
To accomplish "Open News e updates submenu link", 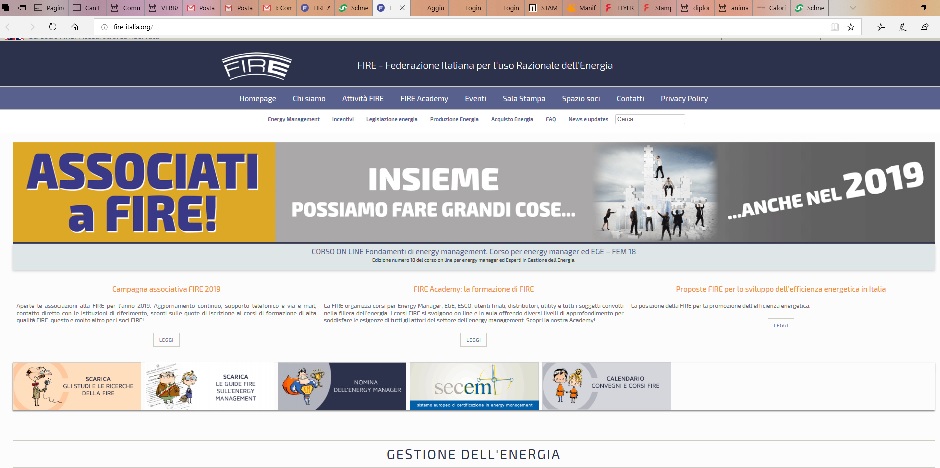I will click(x=588, y=119).
